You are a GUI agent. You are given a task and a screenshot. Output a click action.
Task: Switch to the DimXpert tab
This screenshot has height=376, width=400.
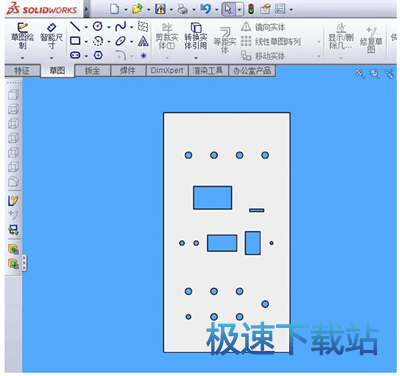[167, 71]
